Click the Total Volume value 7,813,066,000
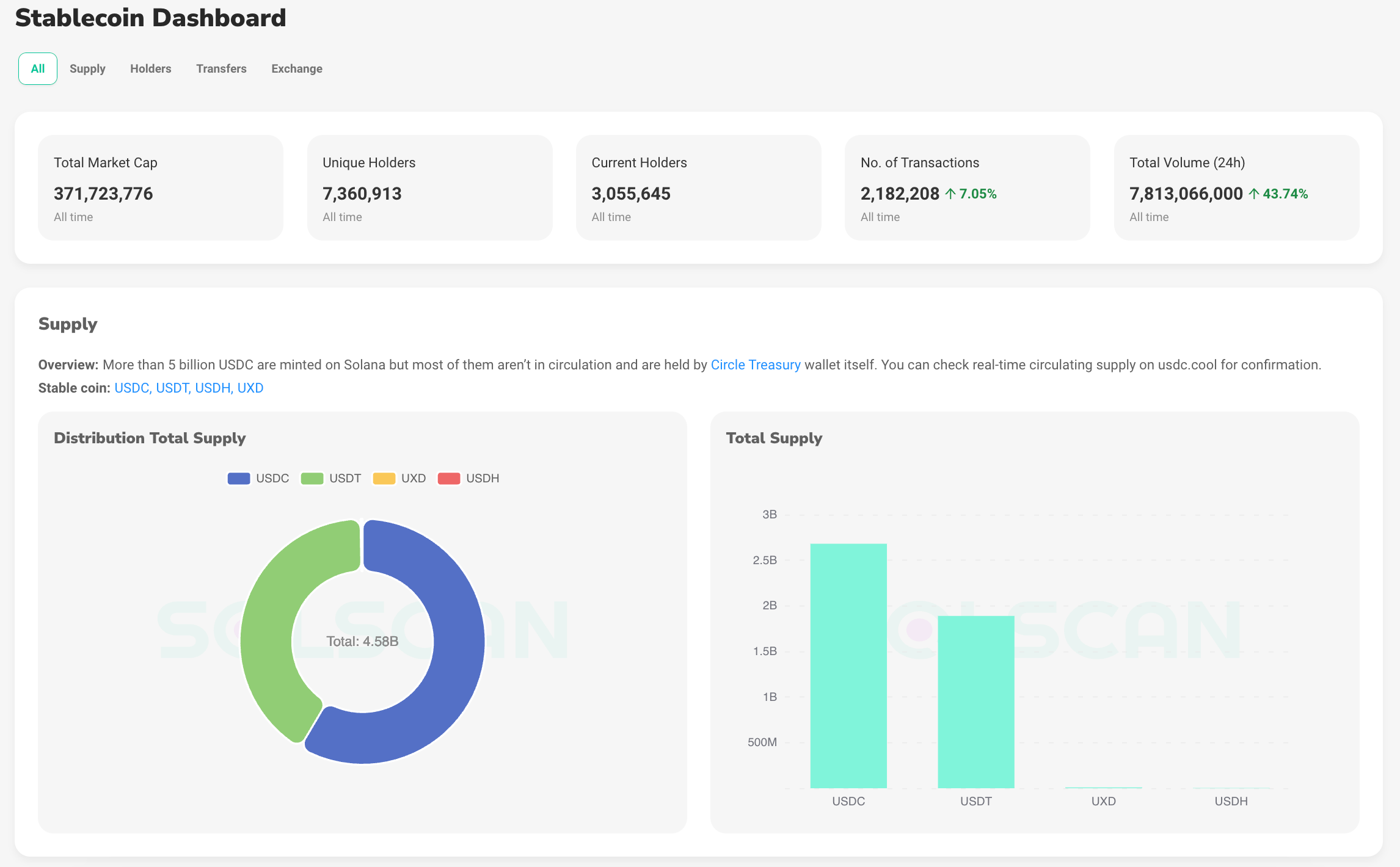This screenshot has height=867, width=1400. (1186, 194)
